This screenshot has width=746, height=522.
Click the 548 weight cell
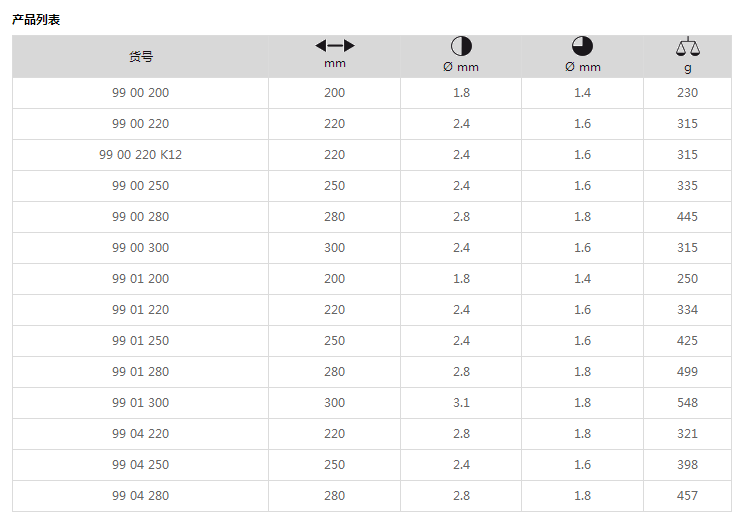(x=687, y=403)
